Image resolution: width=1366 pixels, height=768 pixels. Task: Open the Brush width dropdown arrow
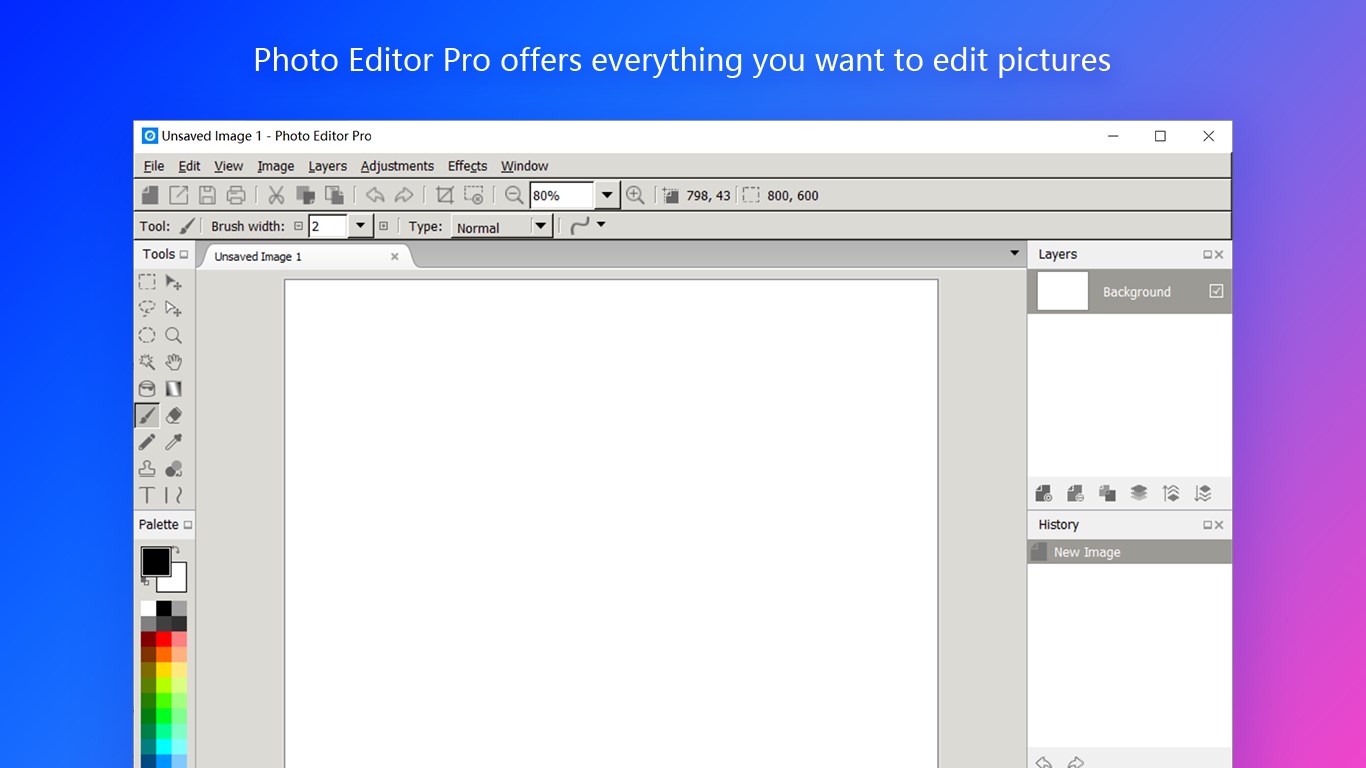pyautogui.click(x=360, y=226)
